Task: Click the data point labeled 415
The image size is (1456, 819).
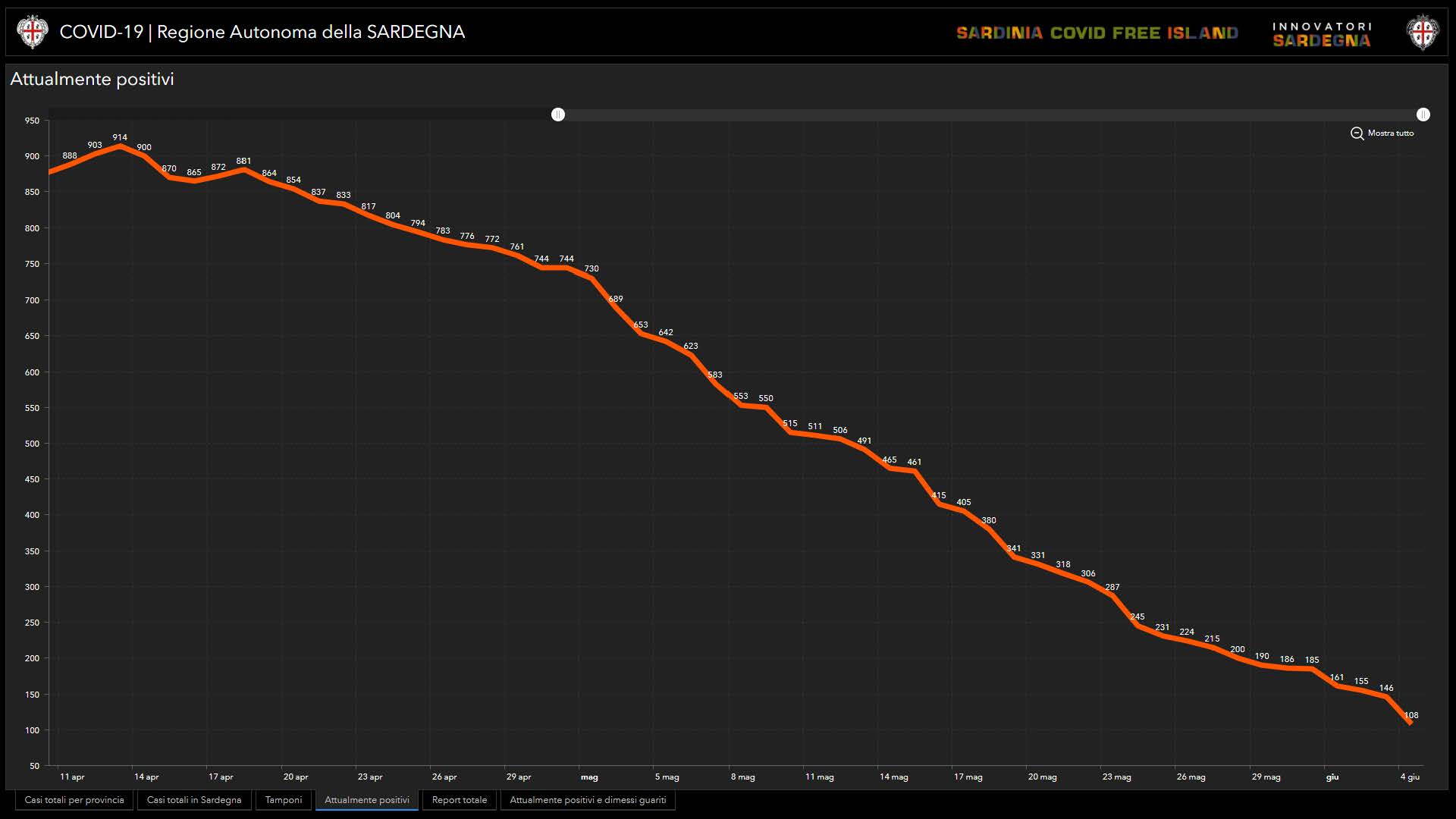Action: (x=939, y=504)
